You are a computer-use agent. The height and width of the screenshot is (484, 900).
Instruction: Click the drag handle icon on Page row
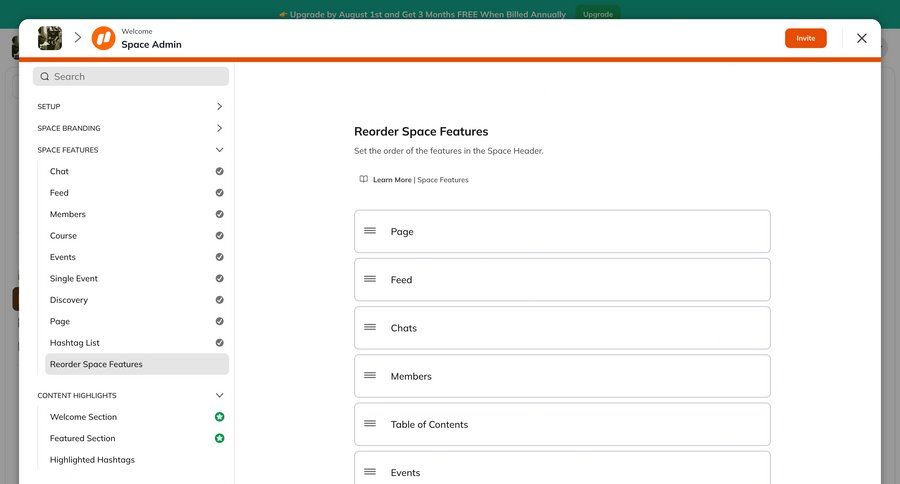pyautogui.click(x=370, y=231)
